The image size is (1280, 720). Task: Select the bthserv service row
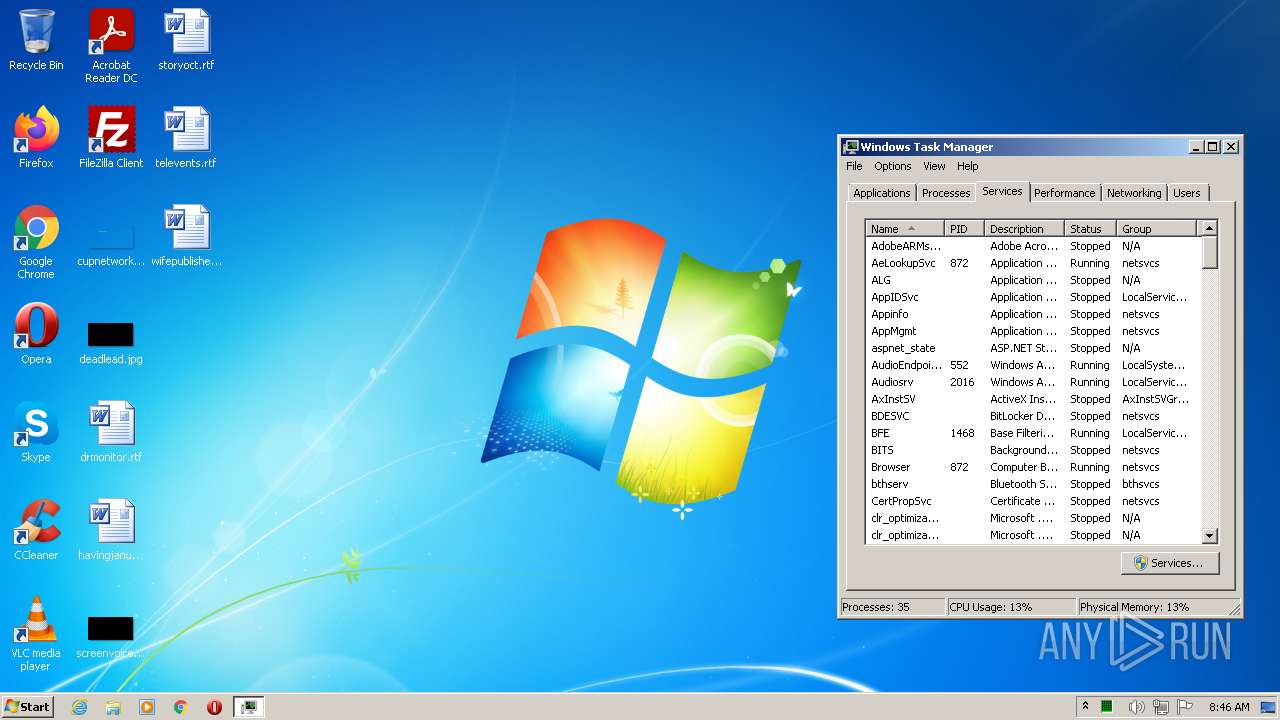[1033, 484]
